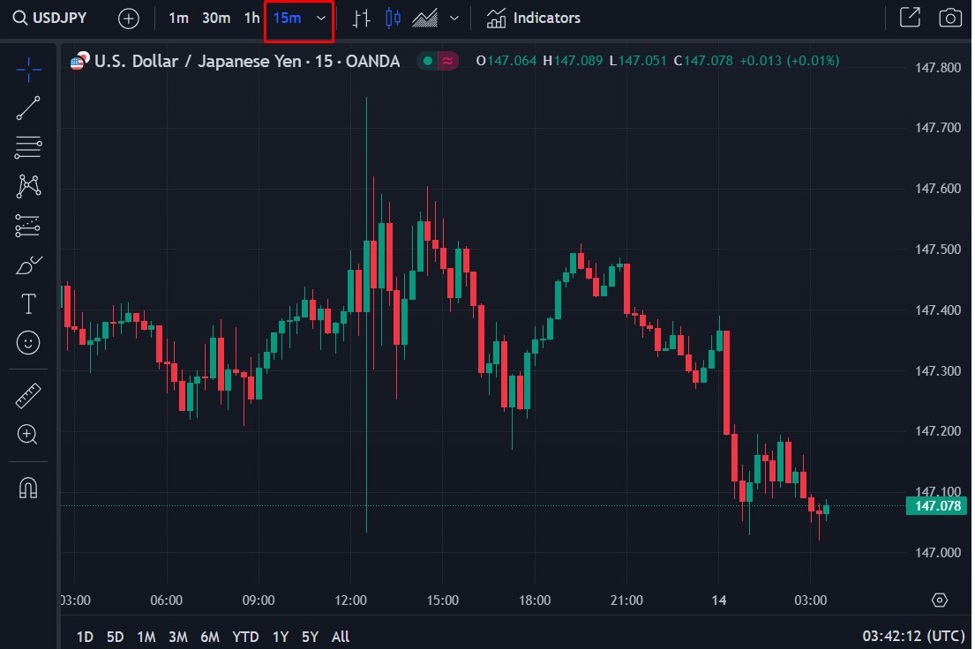This screenshot has width=975, height=649.
Task: Switch to the 1h timeframe
Action: (x=252, y=18)
